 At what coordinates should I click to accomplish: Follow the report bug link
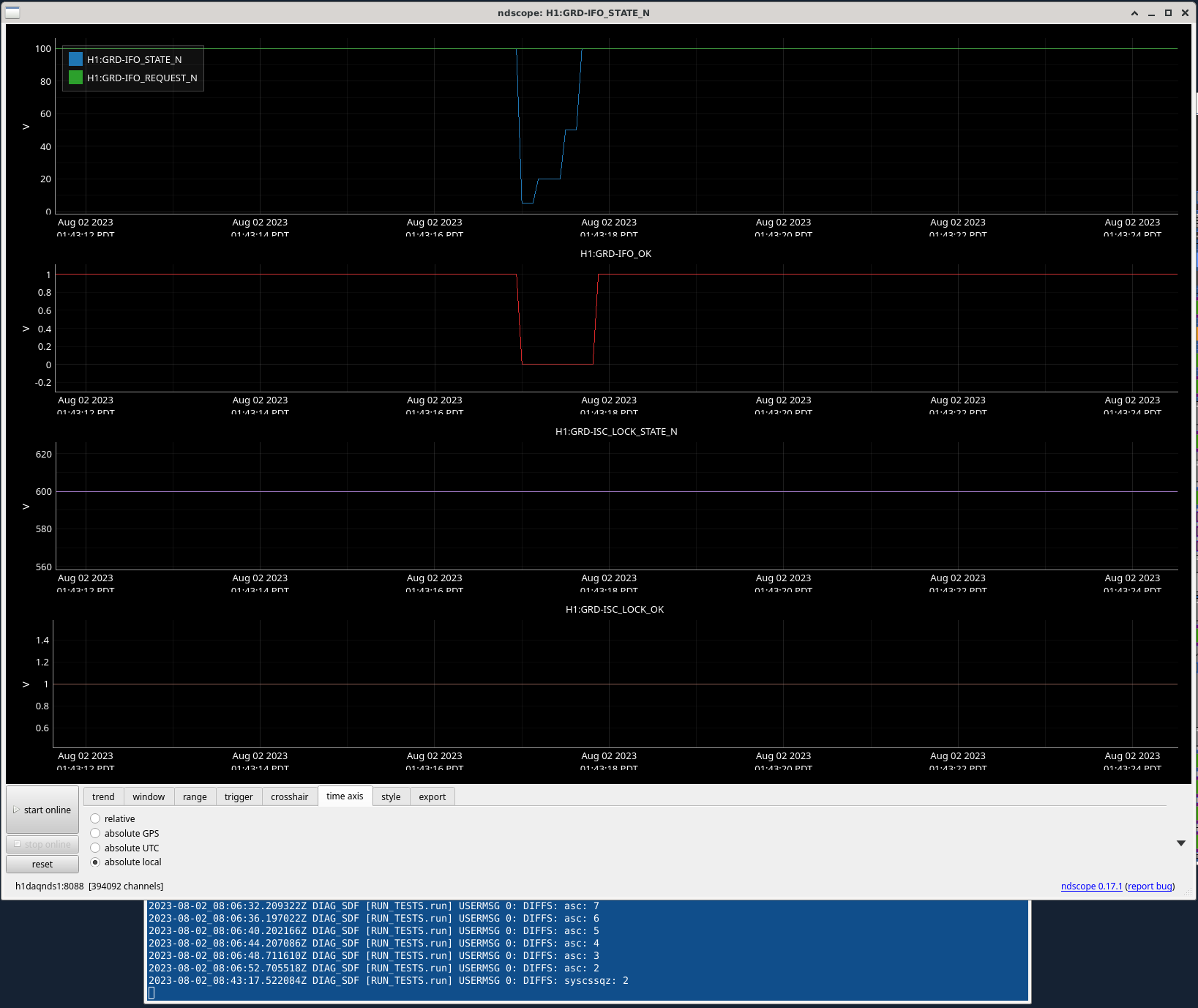pos(1150,886)
